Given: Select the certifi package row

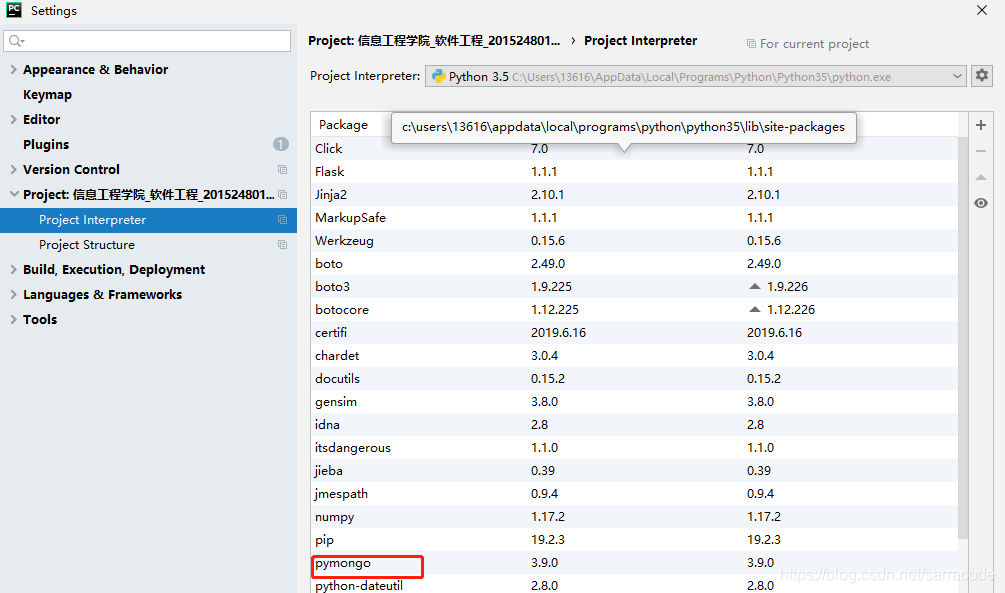Looking at the screenshot, I should pyautogui.click(x=635, y=333).
